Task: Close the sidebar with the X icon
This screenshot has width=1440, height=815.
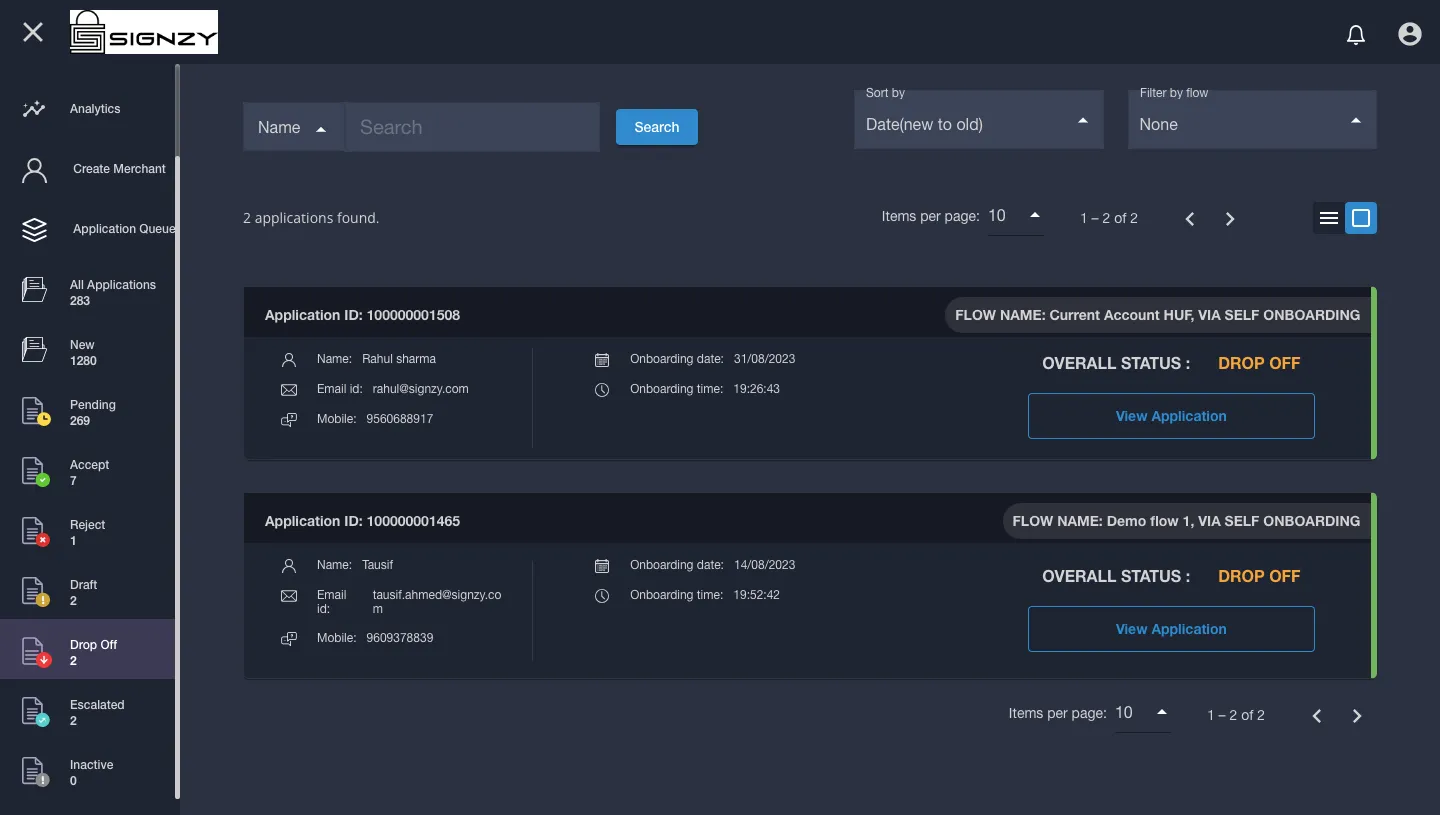Action: pyautogui.click(x=33, y=32)
